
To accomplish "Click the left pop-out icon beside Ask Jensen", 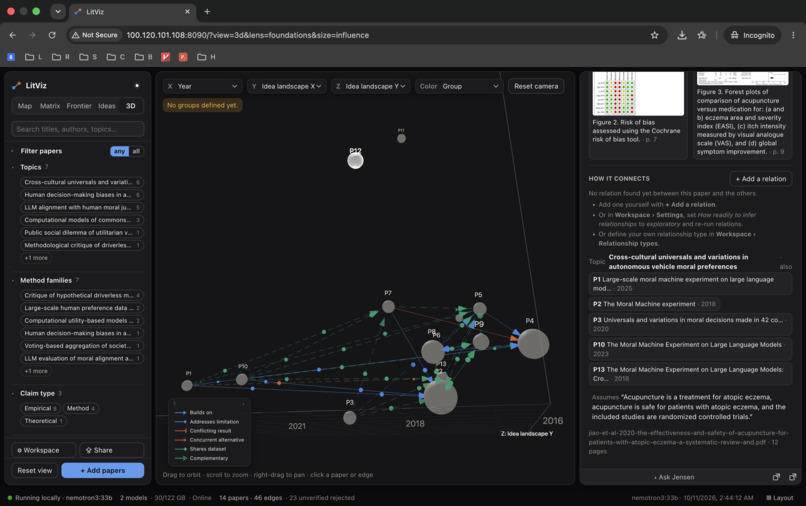I will 776,477.
